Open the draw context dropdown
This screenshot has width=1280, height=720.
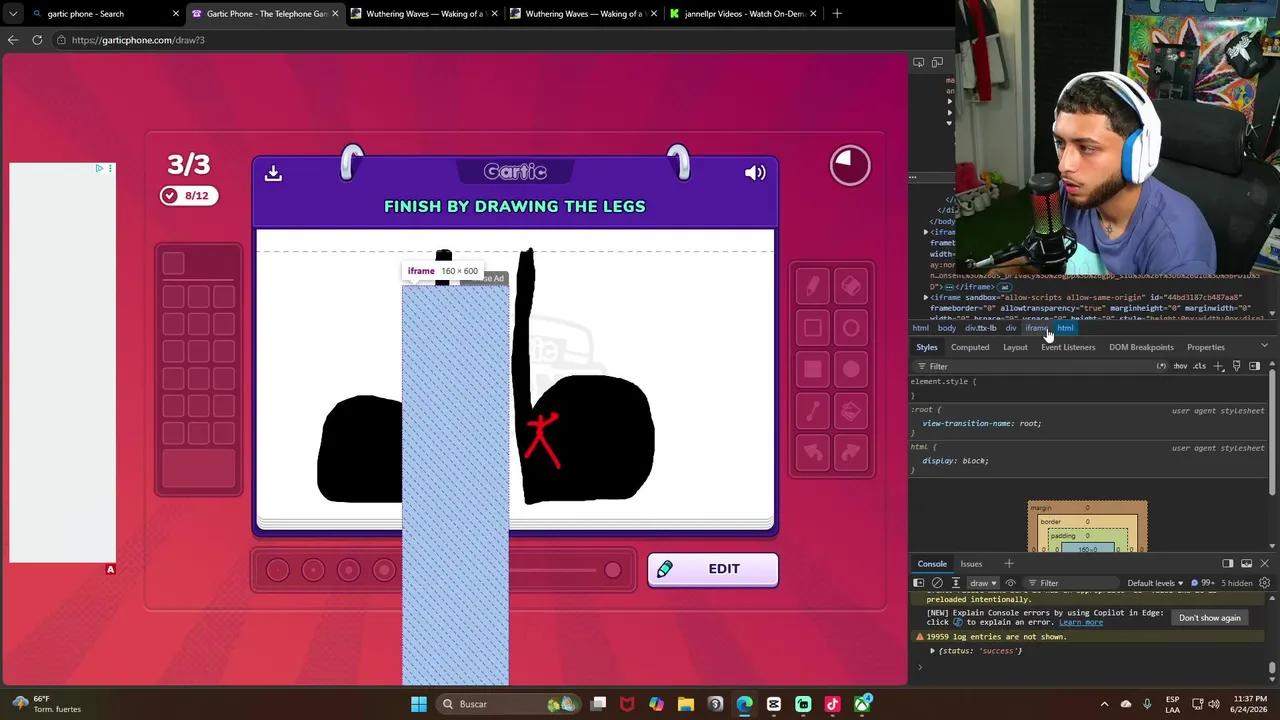click(x=983, y=583)
